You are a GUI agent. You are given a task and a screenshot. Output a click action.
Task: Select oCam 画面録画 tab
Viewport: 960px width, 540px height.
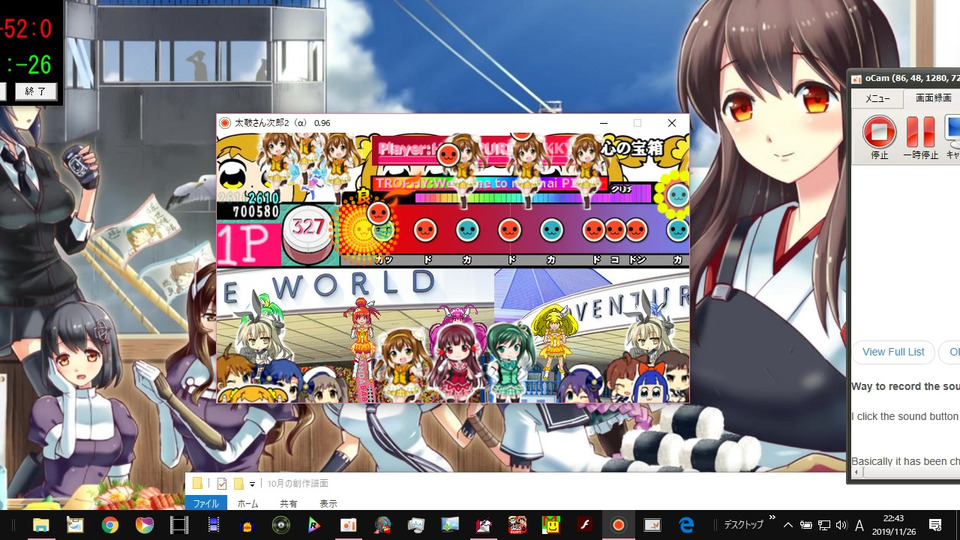[x=933, y=98]
